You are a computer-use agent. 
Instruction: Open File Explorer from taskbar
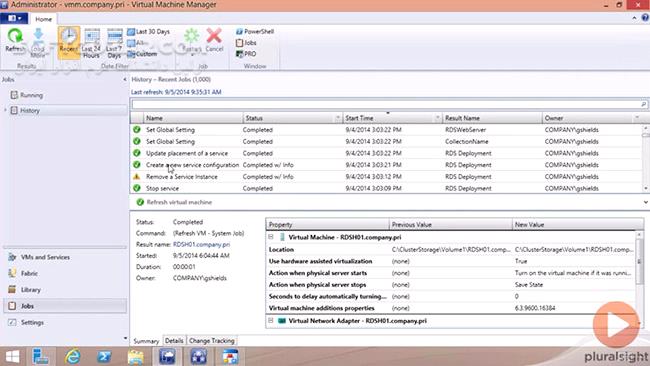pos(136,356)
